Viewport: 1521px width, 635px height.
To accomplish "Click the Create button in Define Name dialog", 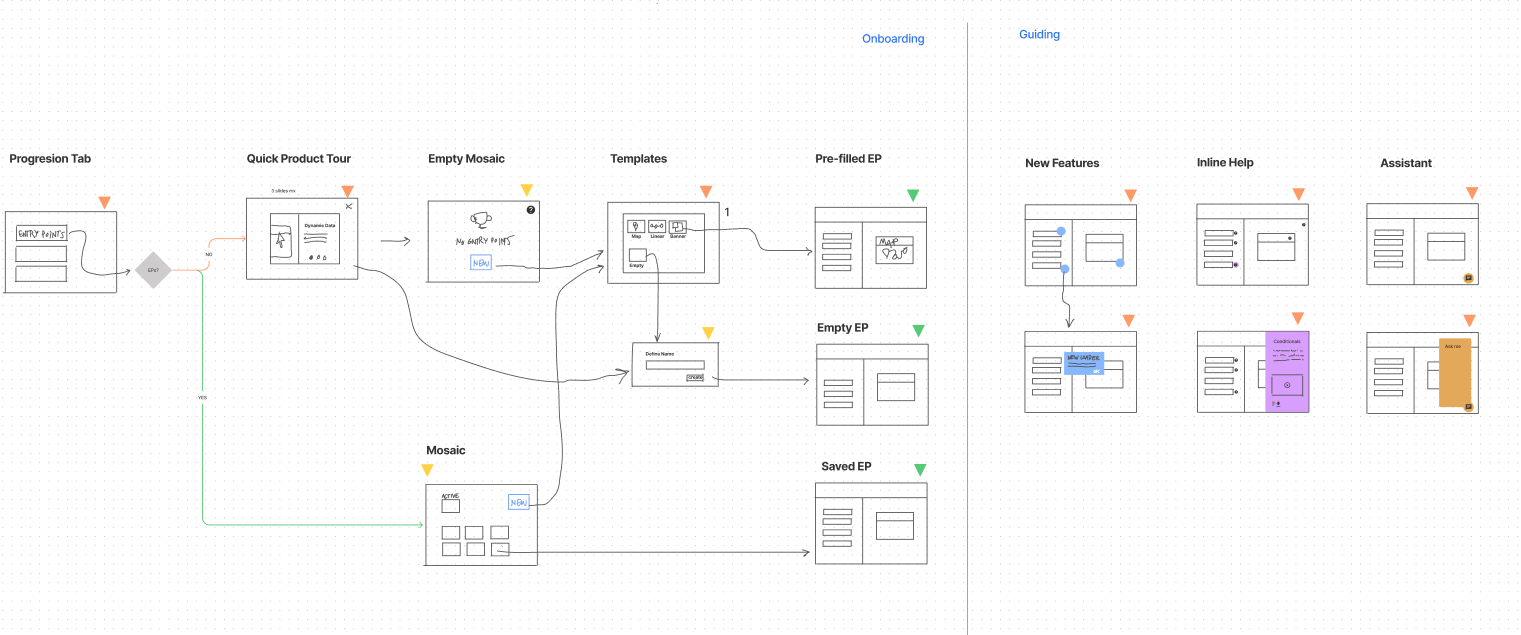I will point(694,377).
